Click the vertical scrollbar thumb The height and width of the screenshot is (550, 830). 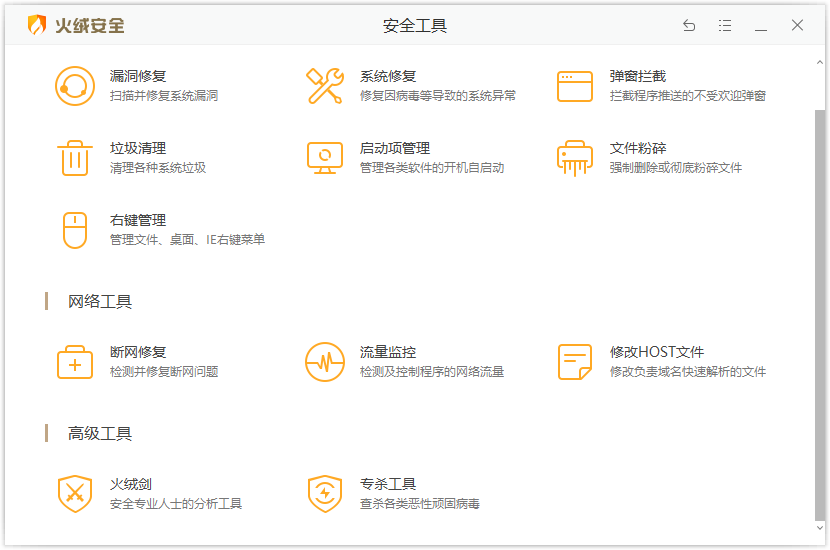tap(820, 310)
